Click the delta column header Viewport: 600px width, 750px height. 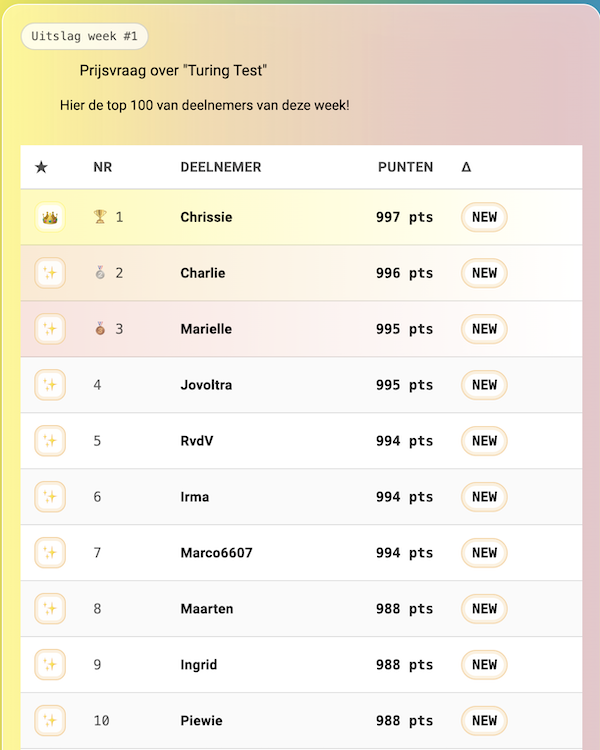(x=466, y=167)
